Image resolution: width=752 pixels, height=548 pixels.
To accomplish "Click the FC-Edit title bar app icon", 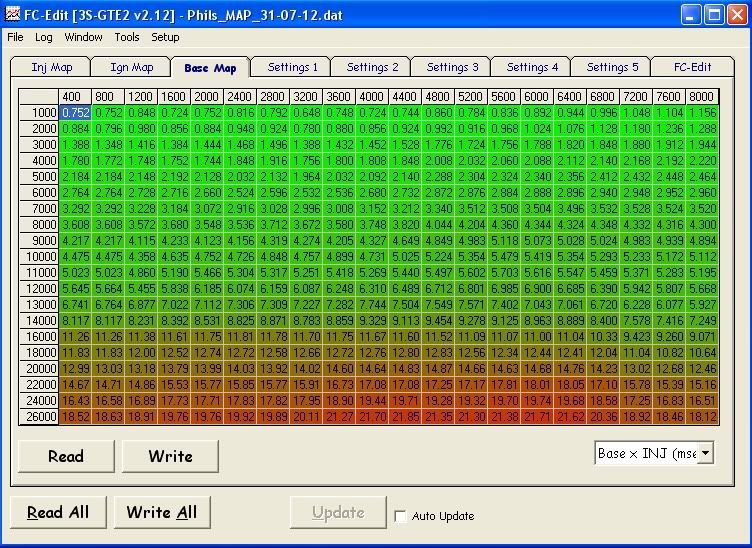I will [12, 14].
